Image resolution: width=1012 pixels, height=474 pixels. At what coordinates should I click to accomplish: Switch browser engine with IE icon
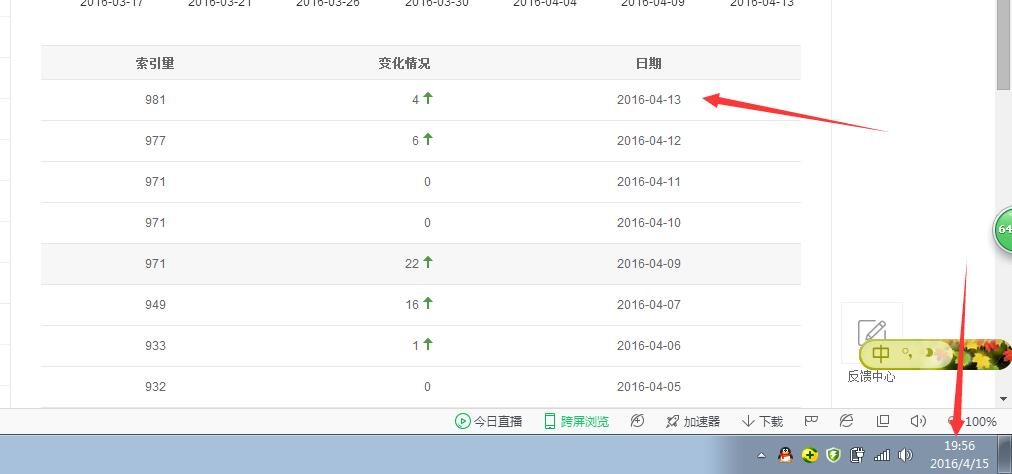pyautogui.click(x=847, y=422)
